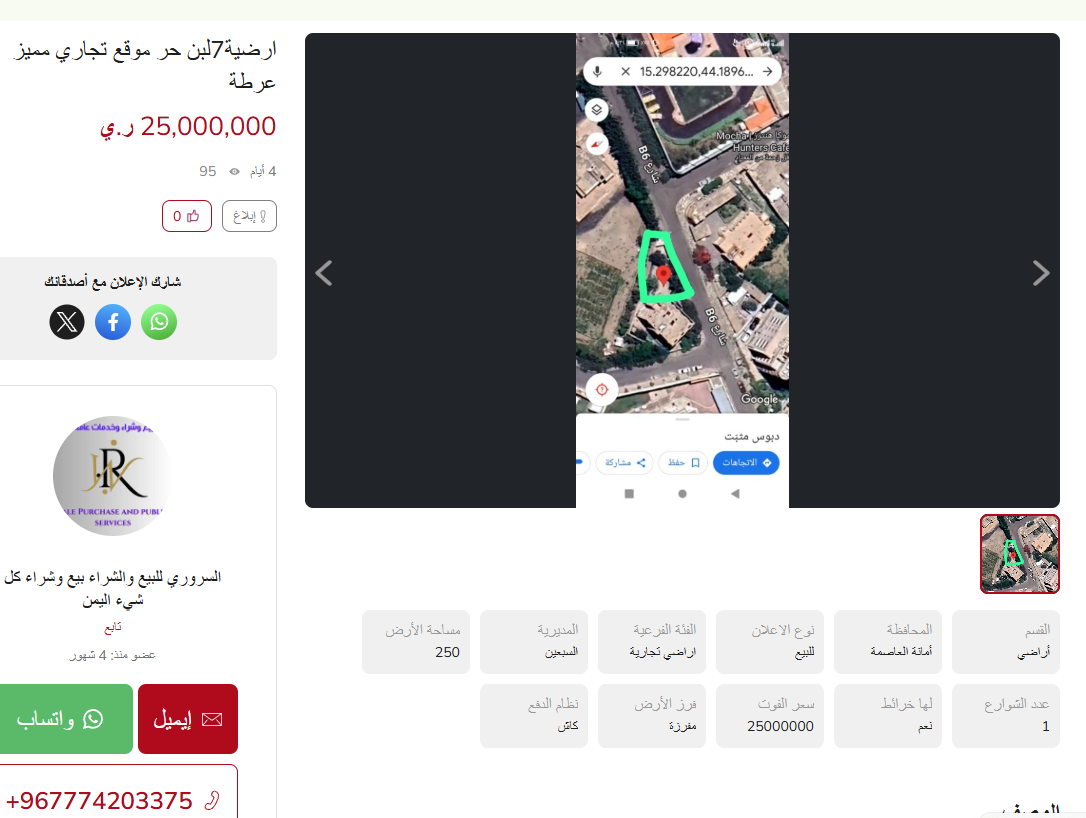Report this ad with إبلاغ button
The height and width of the screenshot is (818, 1086).
[x=249, y=216]
